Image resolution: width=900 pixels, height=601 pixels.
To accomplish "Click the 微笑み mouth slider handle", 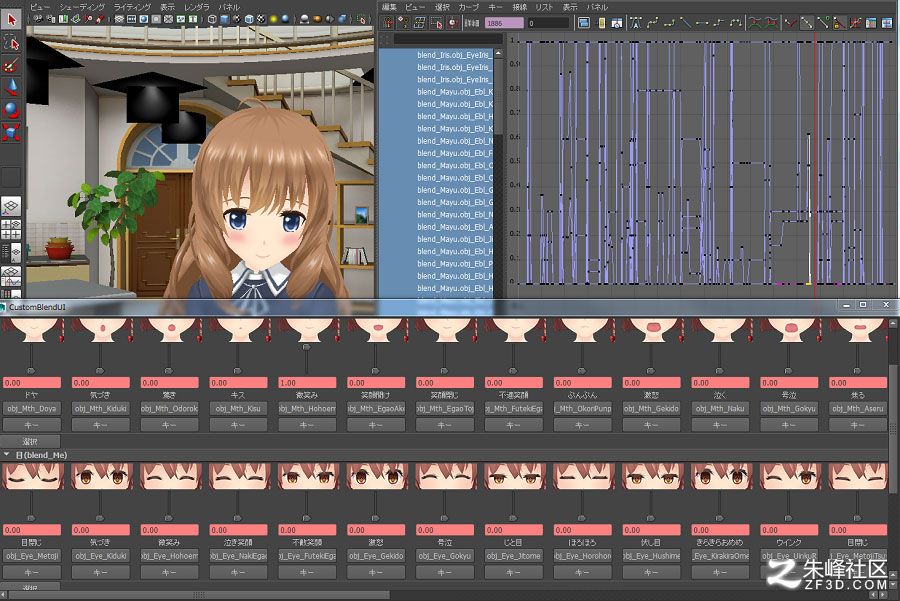I will [307, 347].
